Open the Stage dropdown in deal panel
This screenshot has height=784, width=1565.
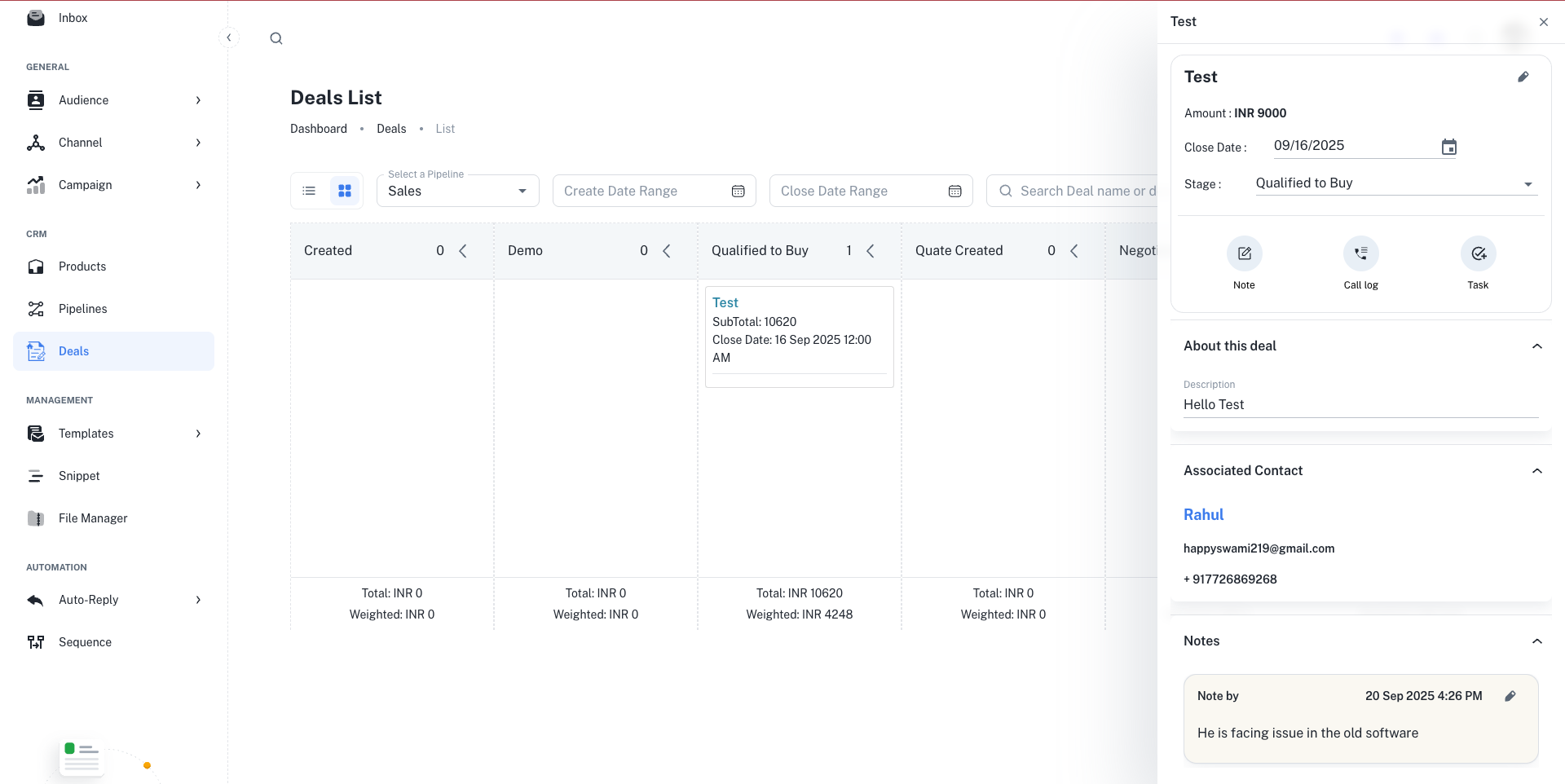[1395, 183]
